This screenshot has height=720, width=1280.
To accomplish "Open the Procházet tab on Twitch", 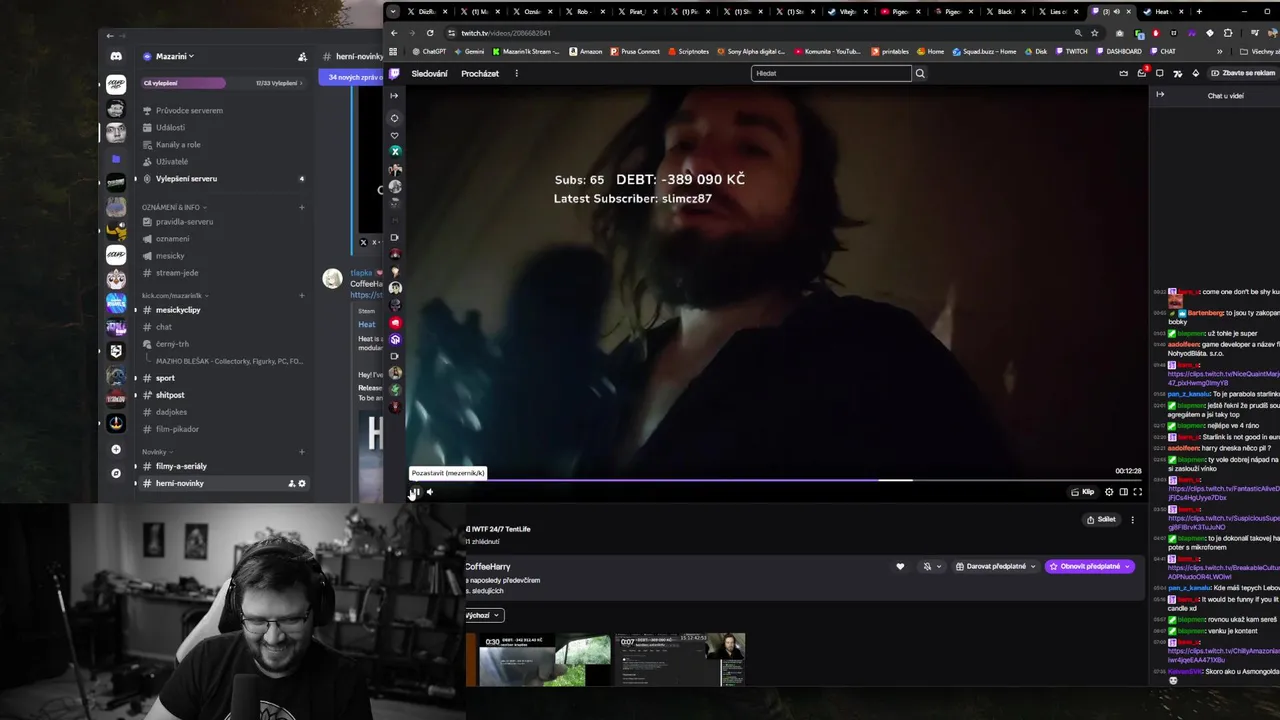I will (480, 73).
